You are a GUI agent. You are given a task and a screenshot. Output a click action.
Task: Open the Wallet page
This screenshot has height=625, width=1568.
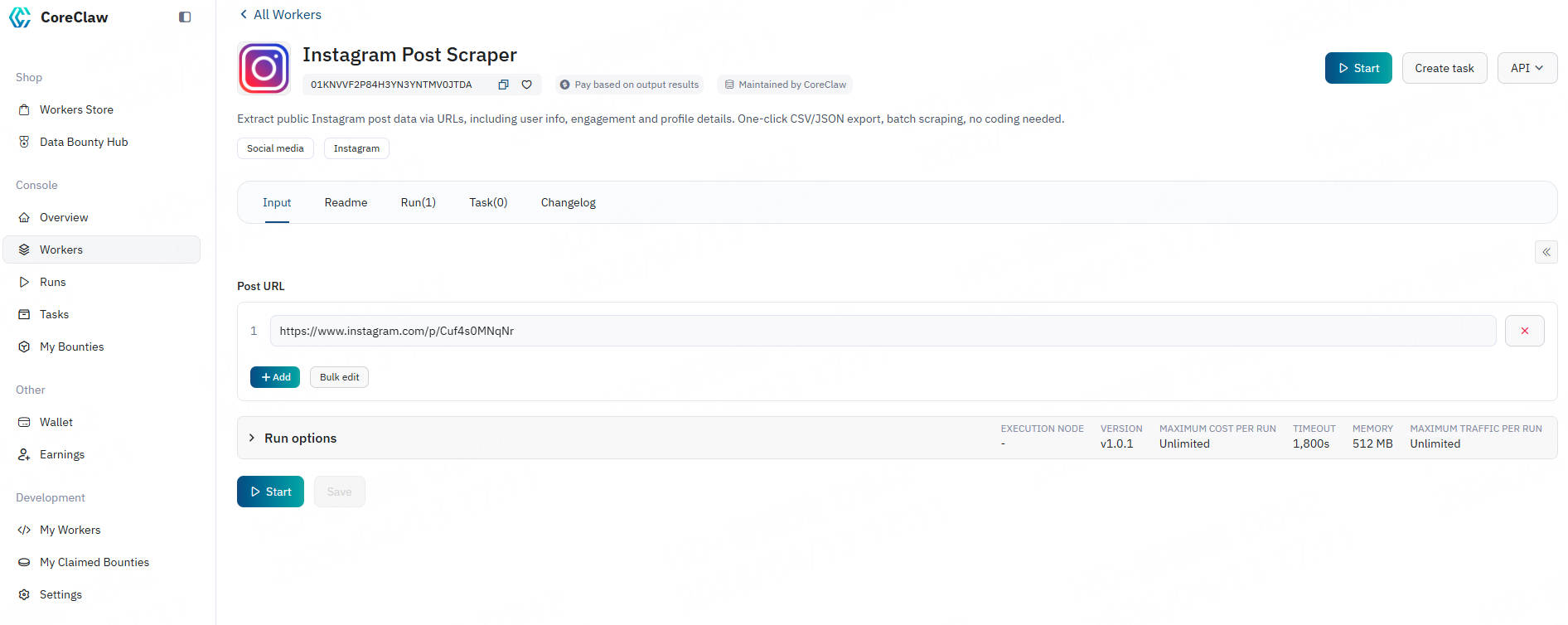[56, 422]
